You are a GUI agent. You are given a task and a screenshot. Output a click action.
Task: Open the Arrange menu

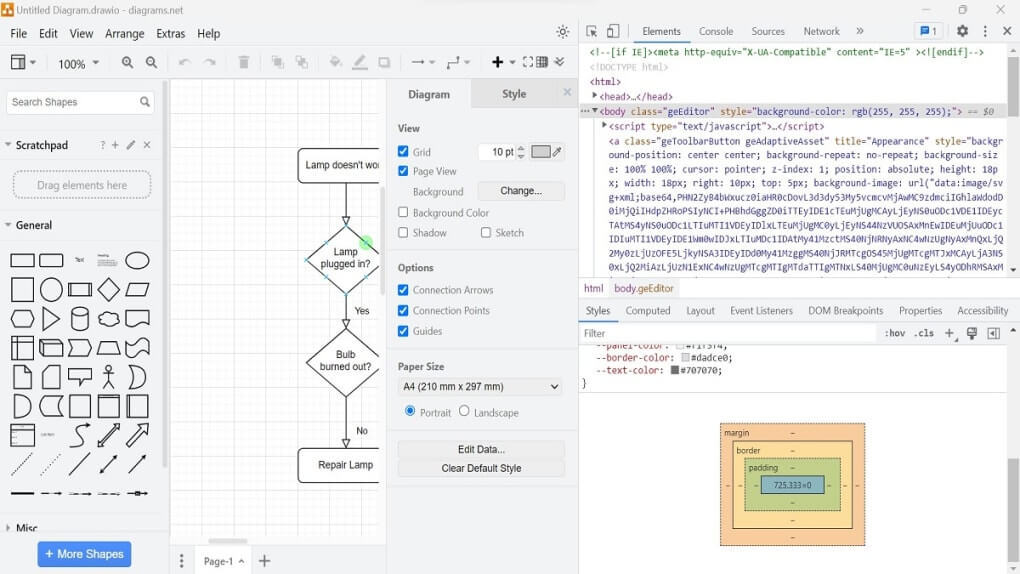tap(125, 34)
